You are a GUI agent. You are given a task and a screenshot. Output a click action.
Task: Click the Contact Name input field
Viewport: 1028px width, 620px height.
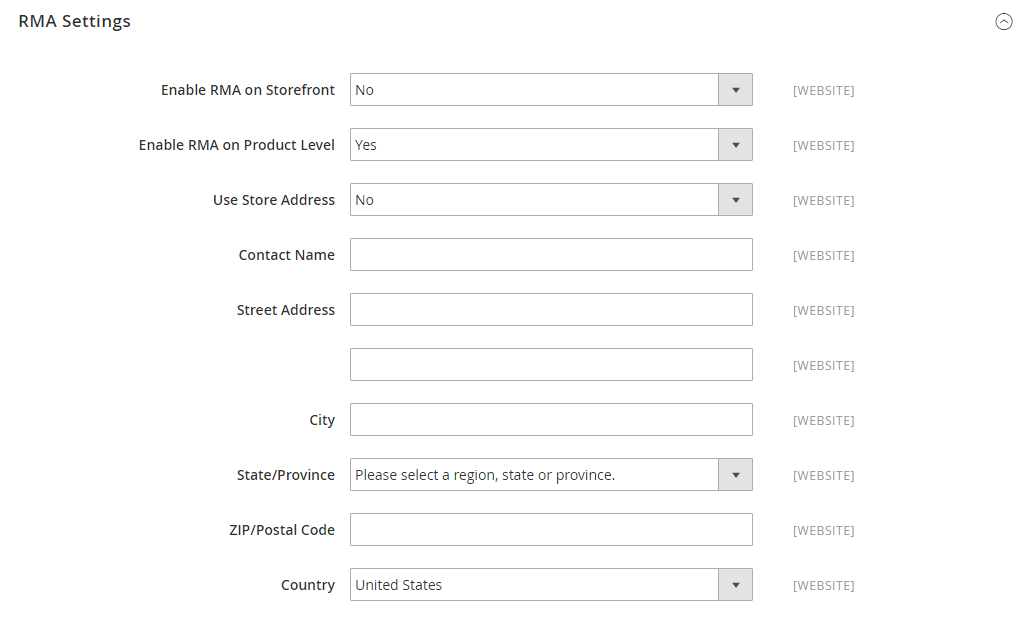point(551,254)
